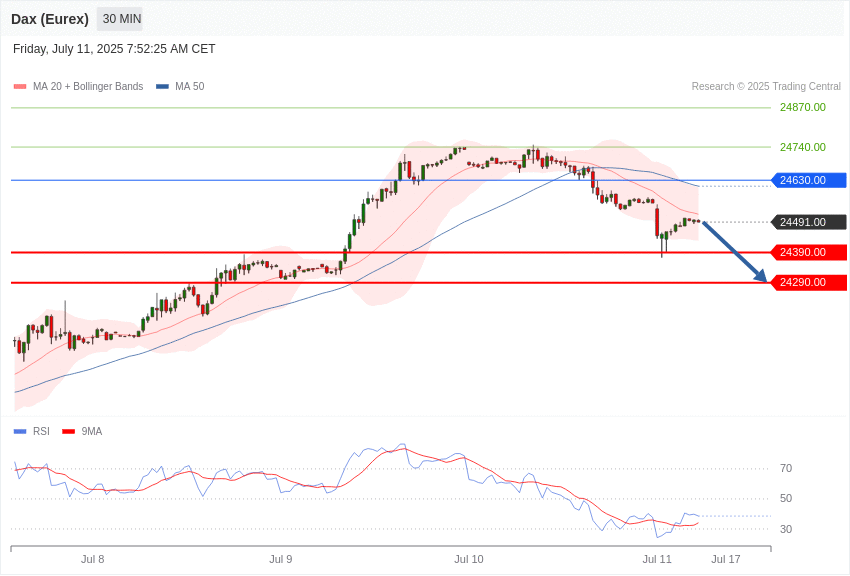Viewport: 850px width, 576px height.
Task: Click the Jul 17 date axis label
Action: tap(726, 559)
